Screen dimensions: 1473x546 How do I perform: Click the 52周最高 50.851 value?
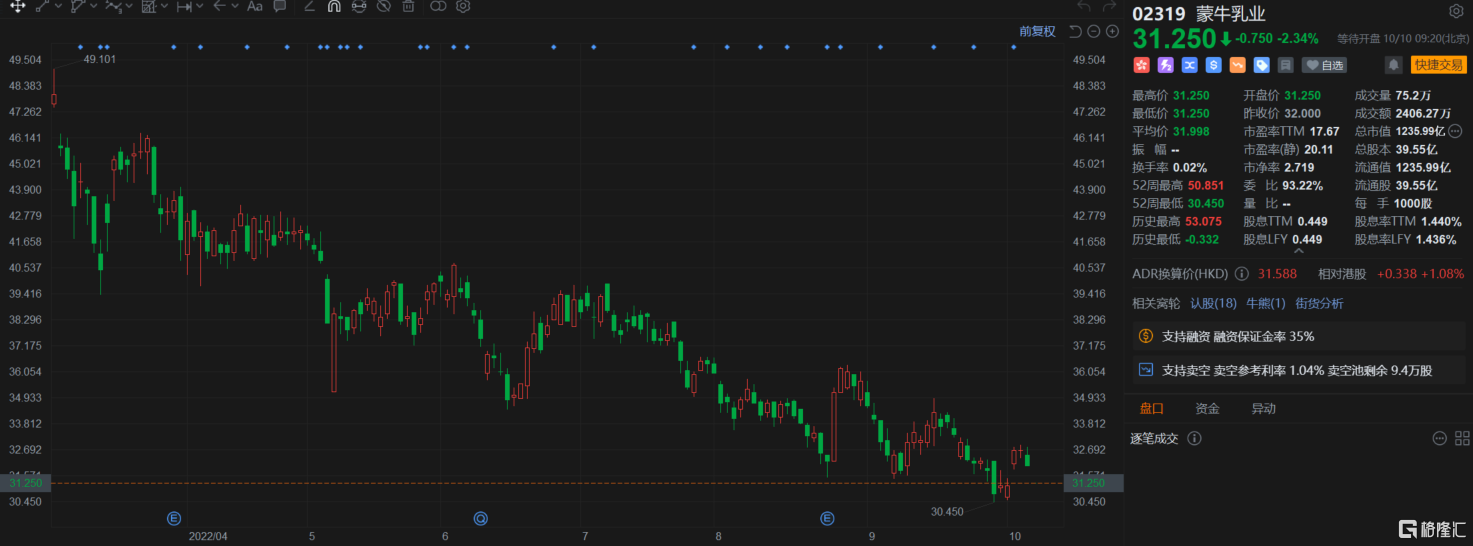(1206, 185)
